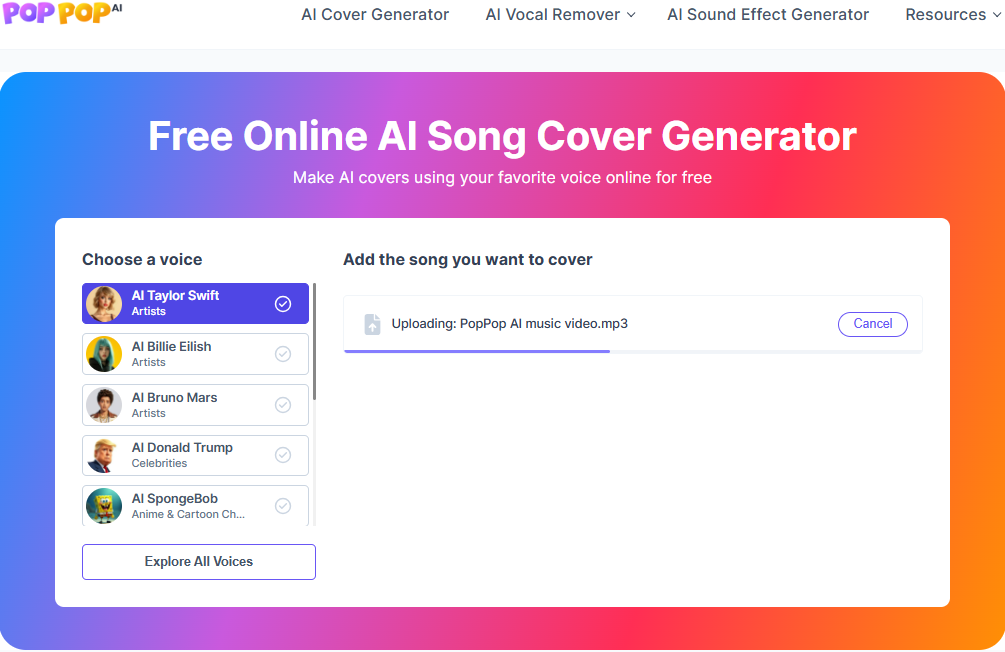Click 'Uploading: PopPop AI music video.mp3' text
Image resolution: width=1005 pixels, height=652 pixels.
pos(510,324)
